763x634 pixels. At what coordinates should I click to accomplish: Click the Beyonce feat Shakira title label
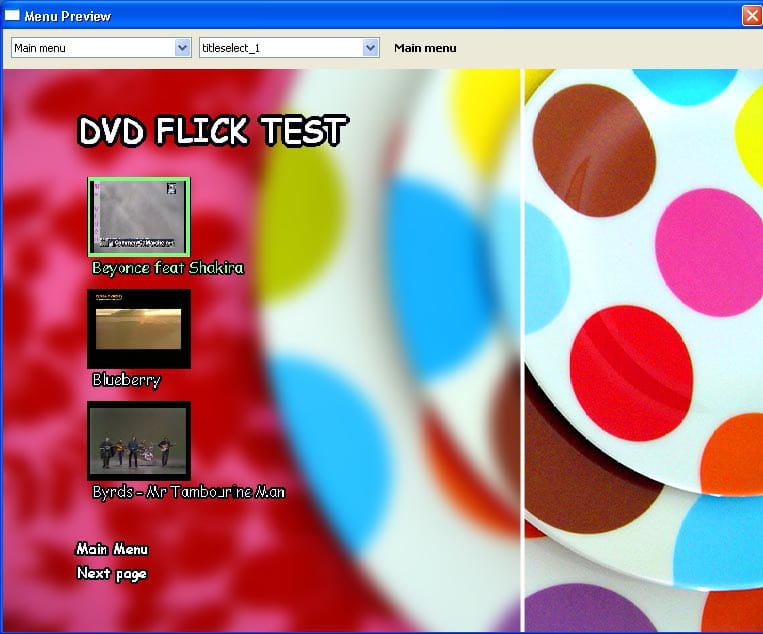[168, 268]
